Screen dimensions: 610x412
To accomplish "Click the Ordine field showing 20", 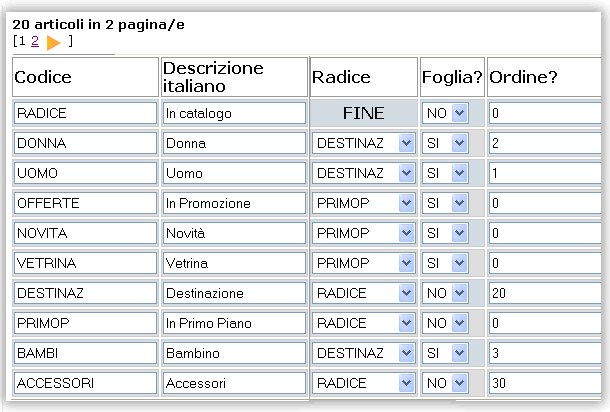I will pyautogui.click(x=545, y=293).
